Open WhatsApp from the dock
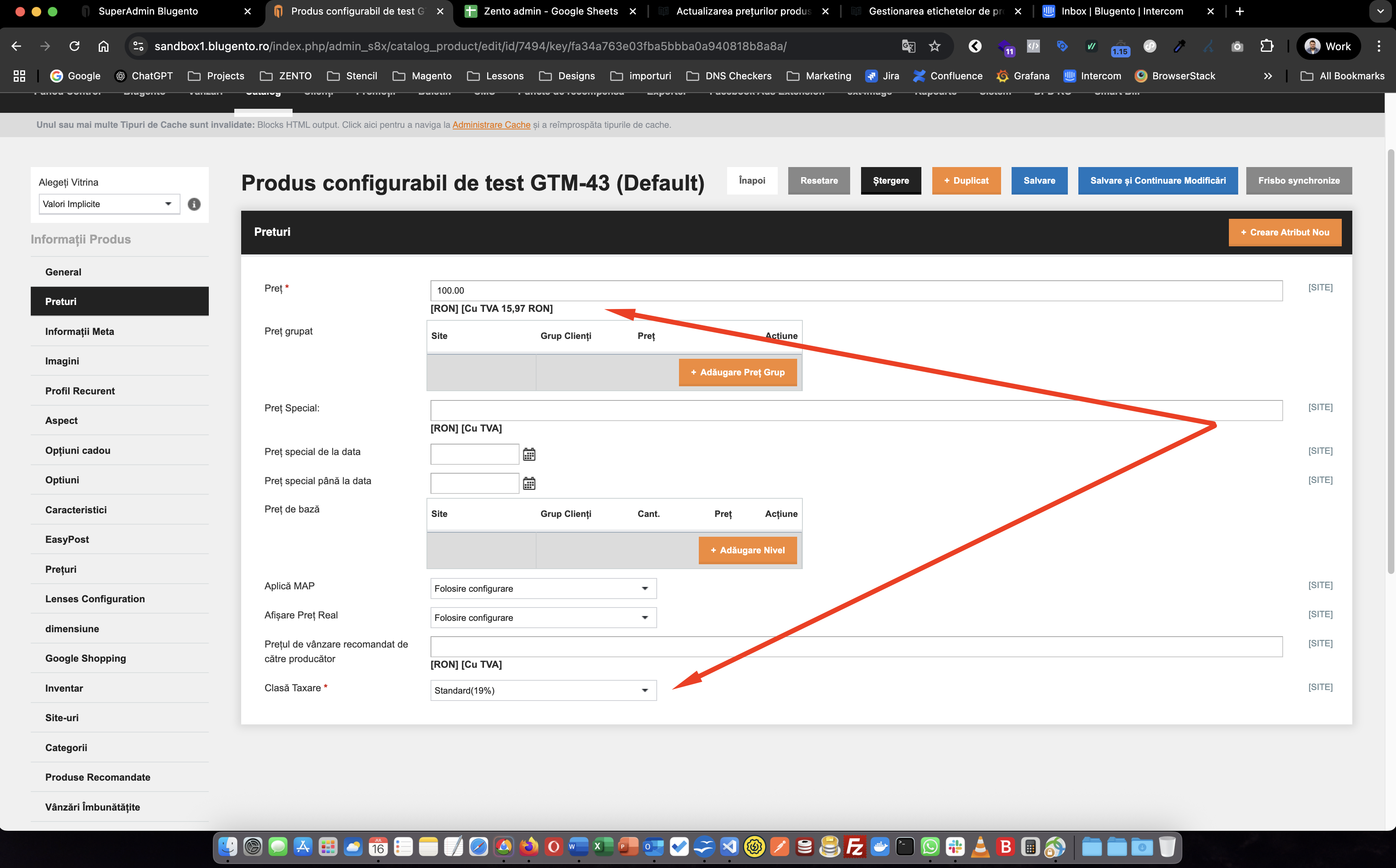Image resolution: width=1396 pixels, height=868 pixels. (x=930, y=847)
